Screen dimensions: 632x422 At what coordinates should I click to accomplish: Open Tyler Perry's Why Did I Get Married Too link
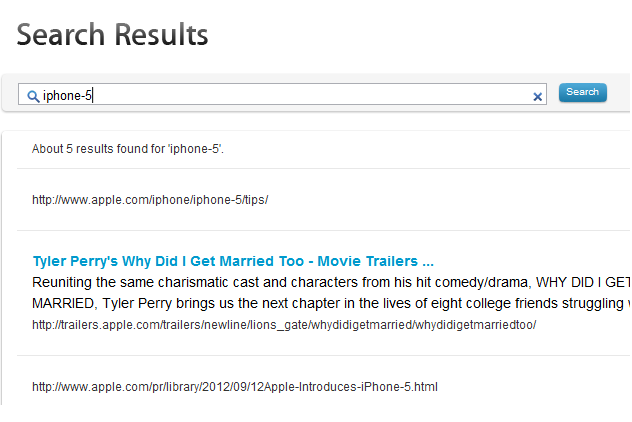(x=233, y=261)
